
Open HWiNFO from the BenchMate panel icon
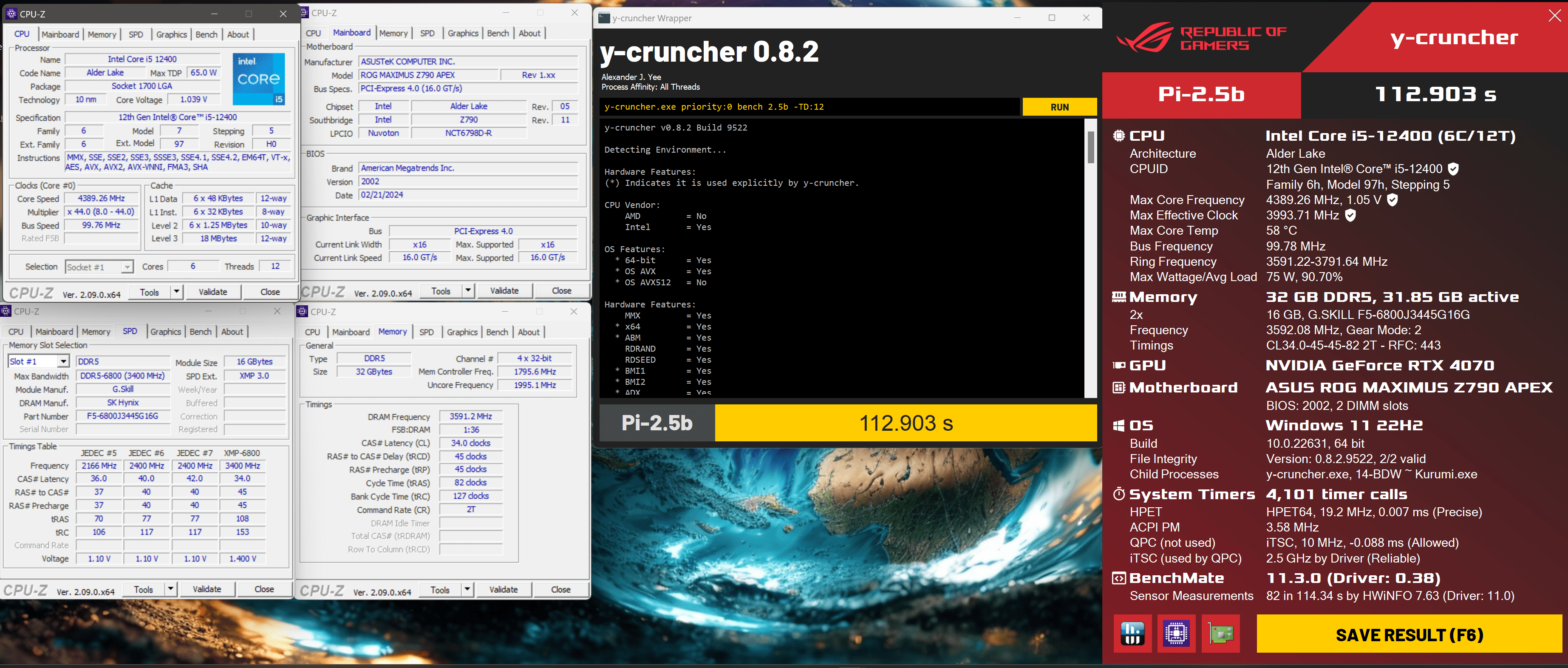(x=1132, y=634)
